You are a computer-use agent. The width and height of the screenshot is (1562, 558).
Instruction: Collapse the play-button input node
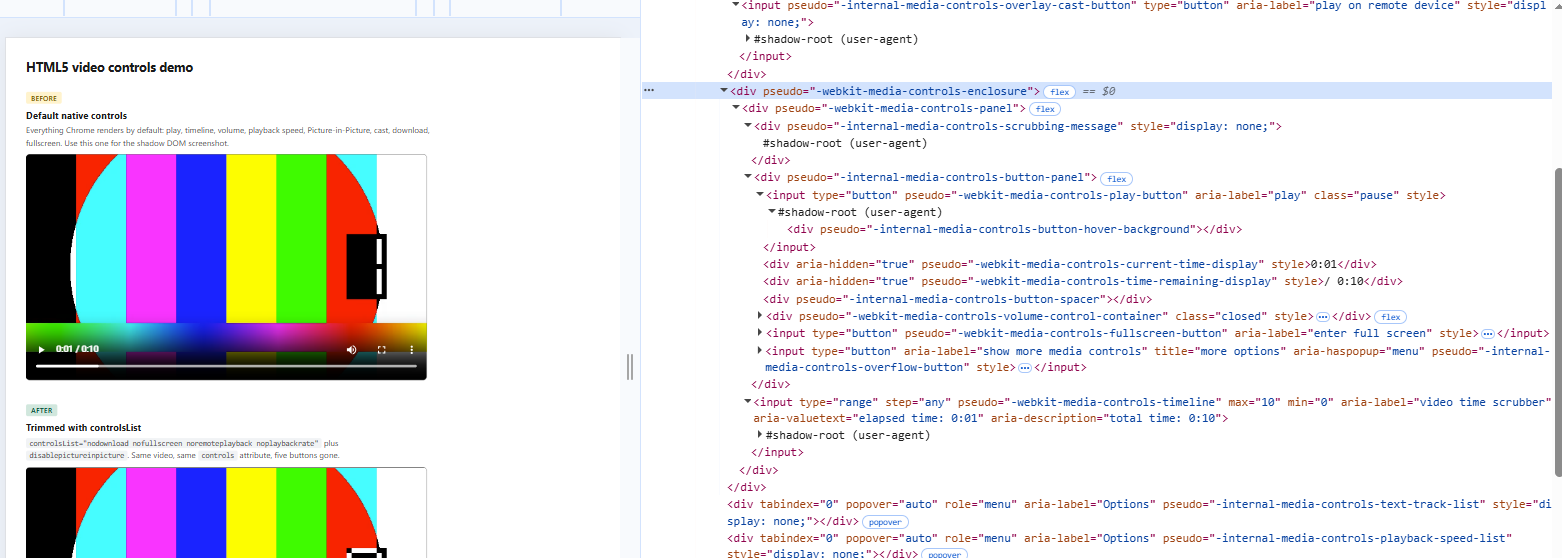[x=760, y=195]
